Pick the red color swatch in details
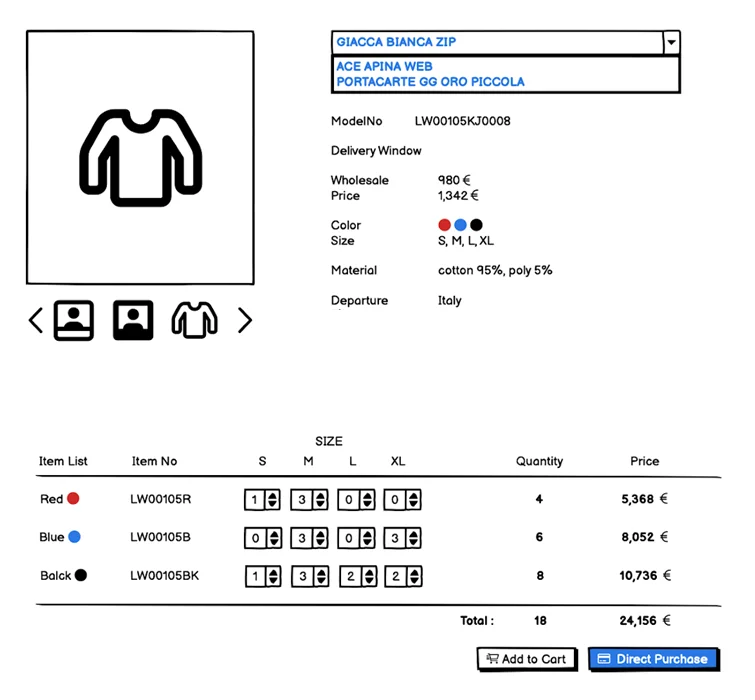The height and width of the screenshot is (700, 755). [x=444, y=225]
